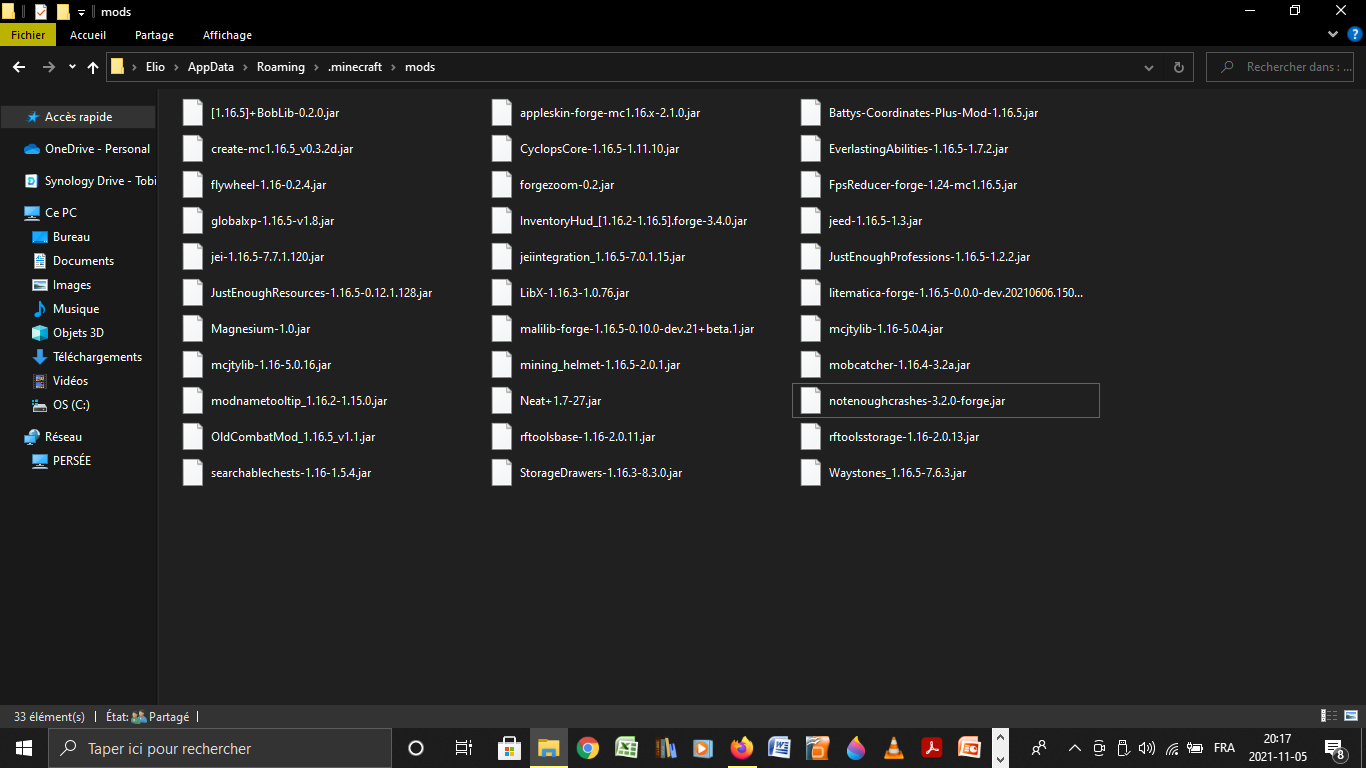Refresh the mods folder view
The height and width of the screenshot is (768, 1366).
[x=1178, y=67]
